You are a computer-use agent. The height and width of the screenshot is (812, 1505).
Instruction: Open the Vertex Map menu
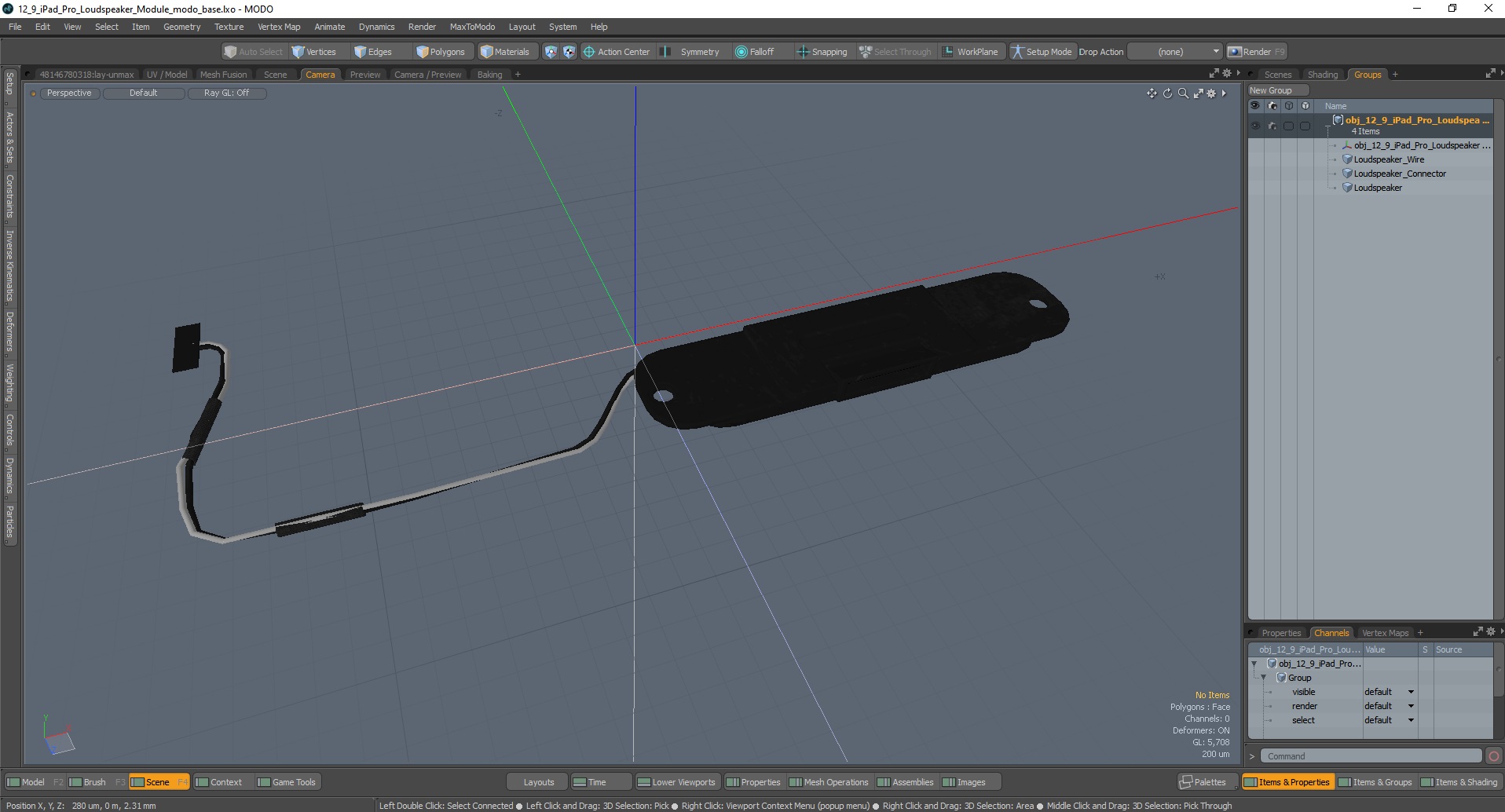click(x=279, y=27)
